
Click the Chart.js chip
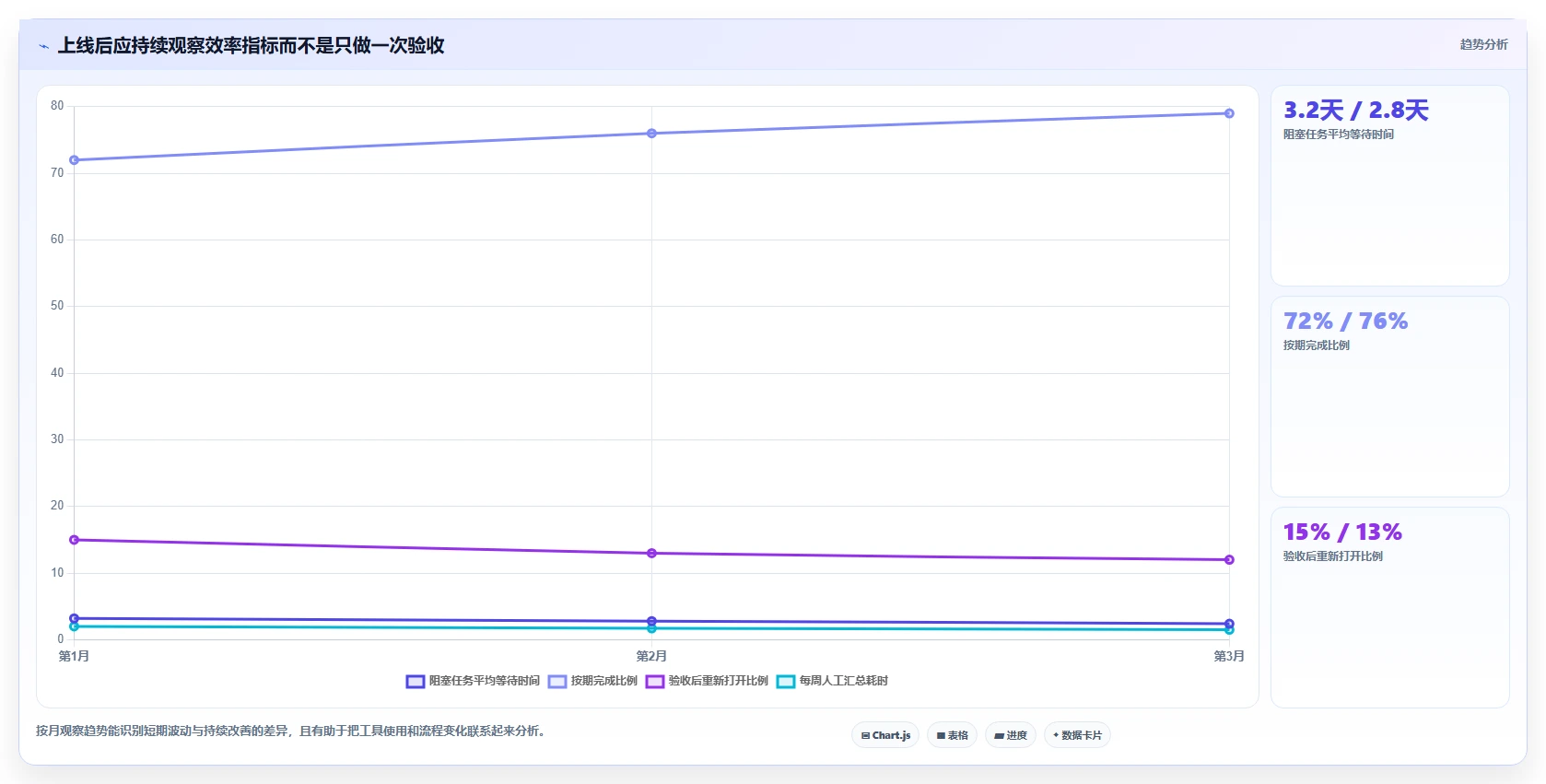[885, 735]
